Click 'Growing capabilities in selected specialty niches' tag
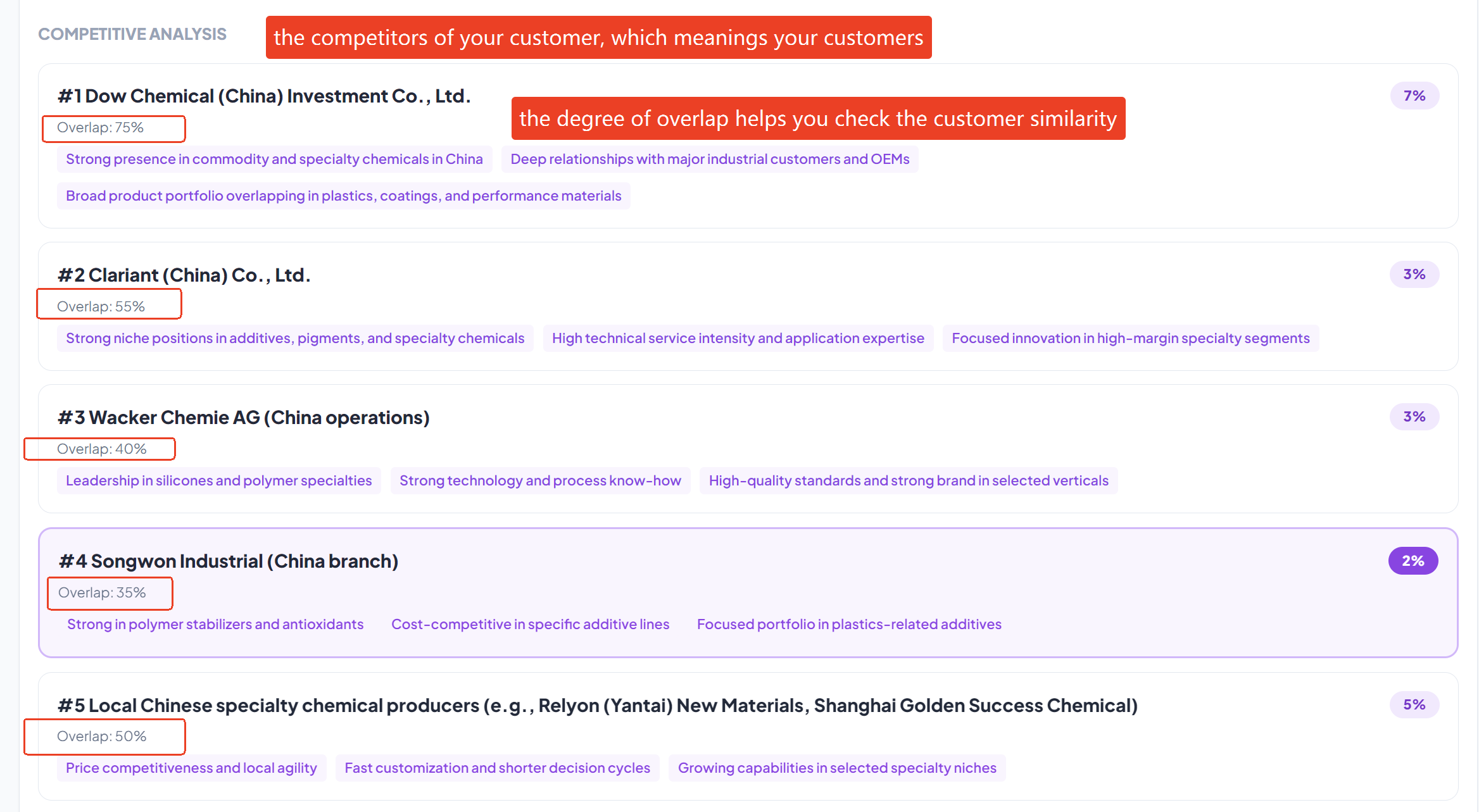The width and height of the screenshot is (1479, 812). pyautogui.click(x=837, y=768)
